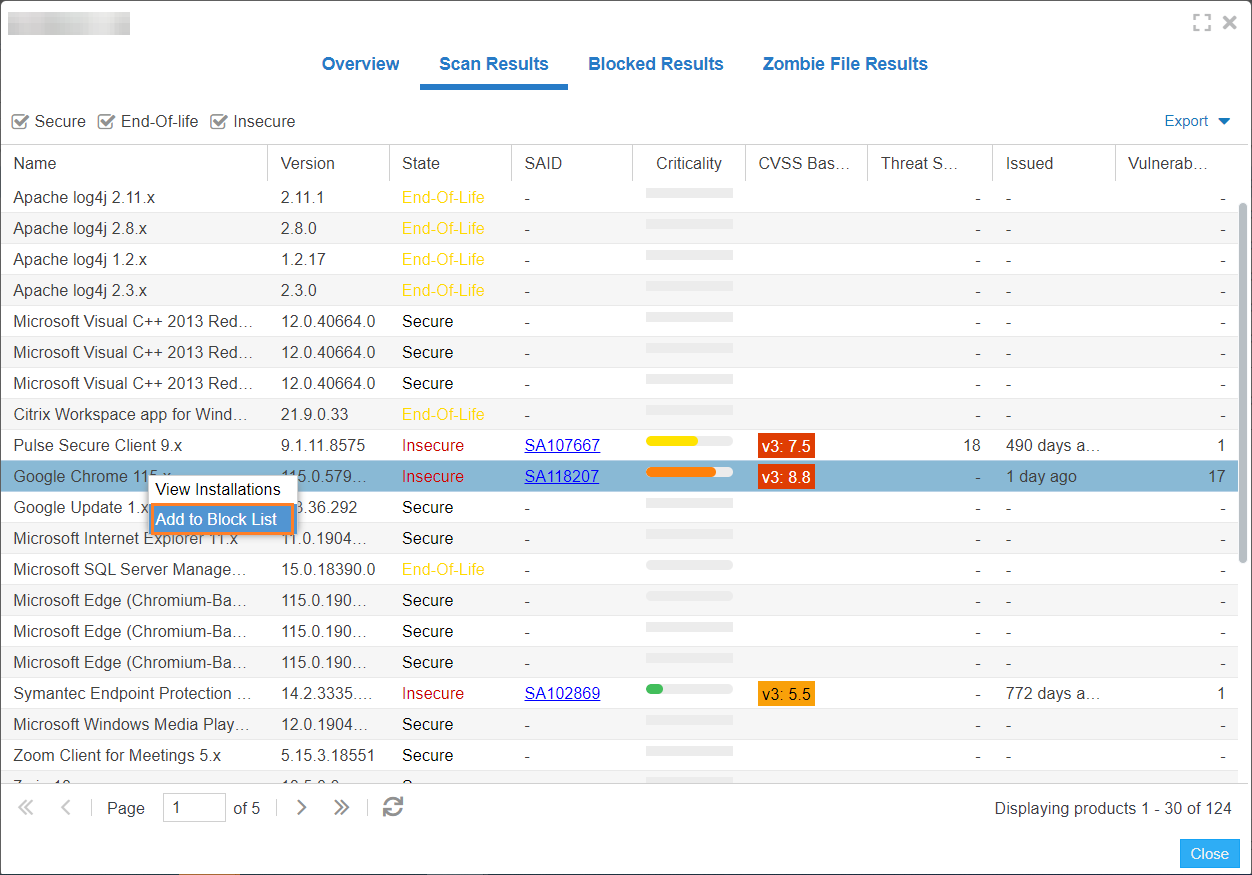Click version 5.15.3.18551 cell
This screenshot has width=1252, height=875.
[328, 756]
